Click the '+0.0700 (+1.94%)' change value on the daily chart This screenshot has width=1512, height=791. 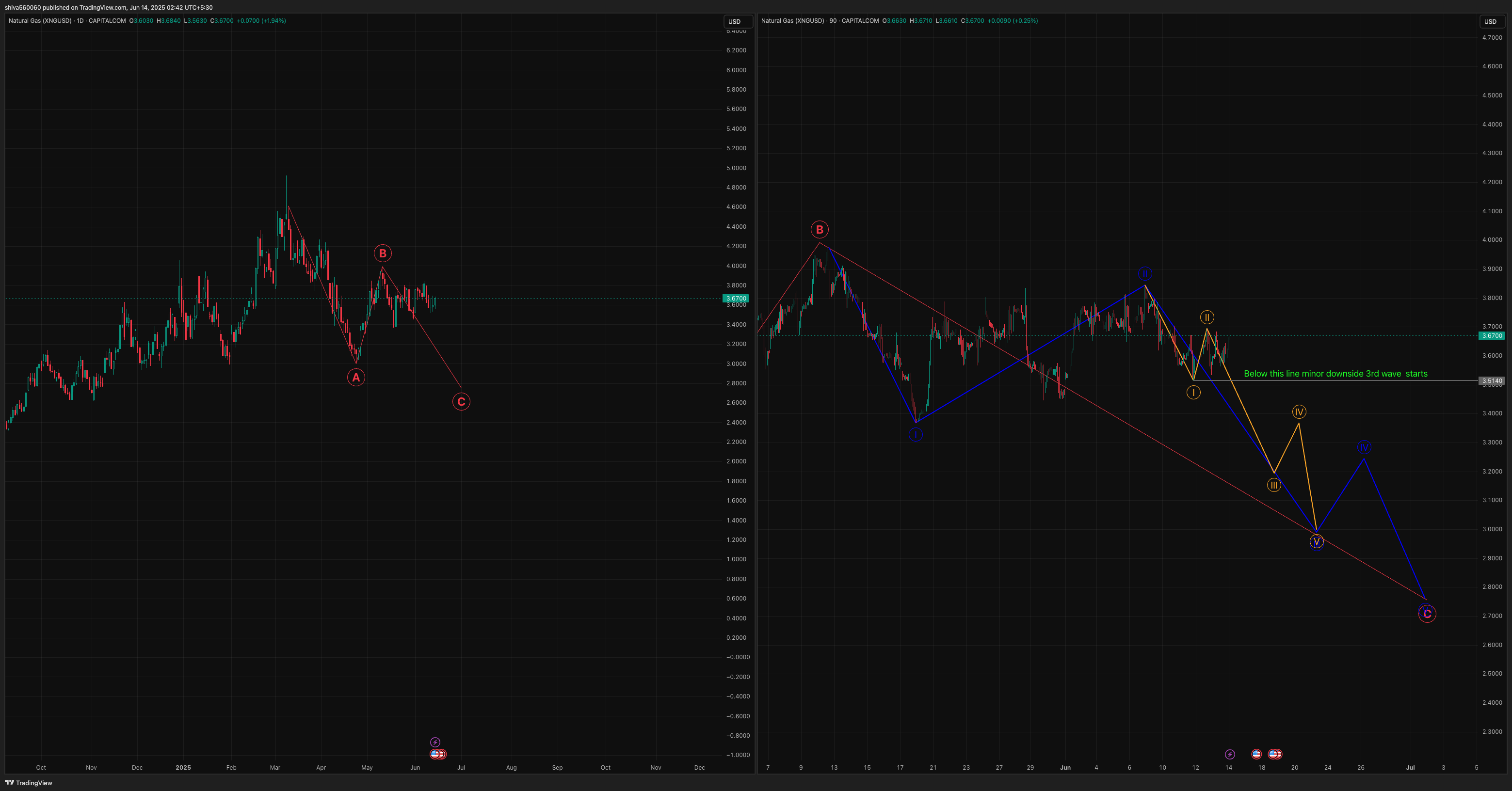pyautogui.click(x=261, y=20)
